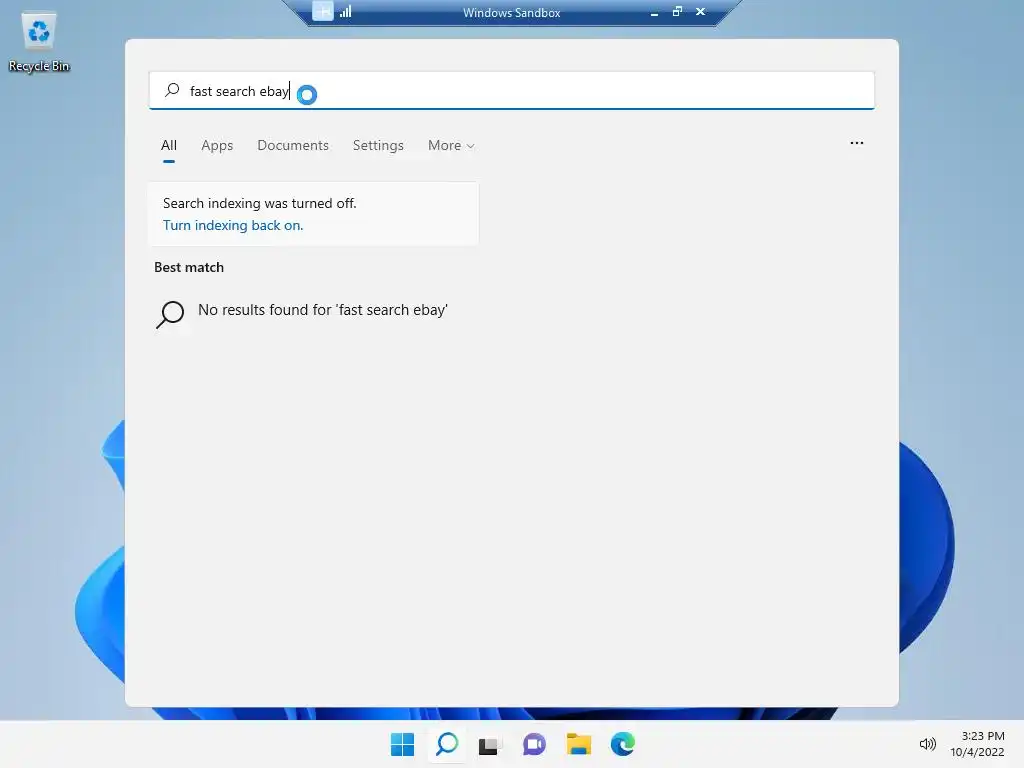
Task: Click the taskbar Search icon
Action: [x=447, y=744]
